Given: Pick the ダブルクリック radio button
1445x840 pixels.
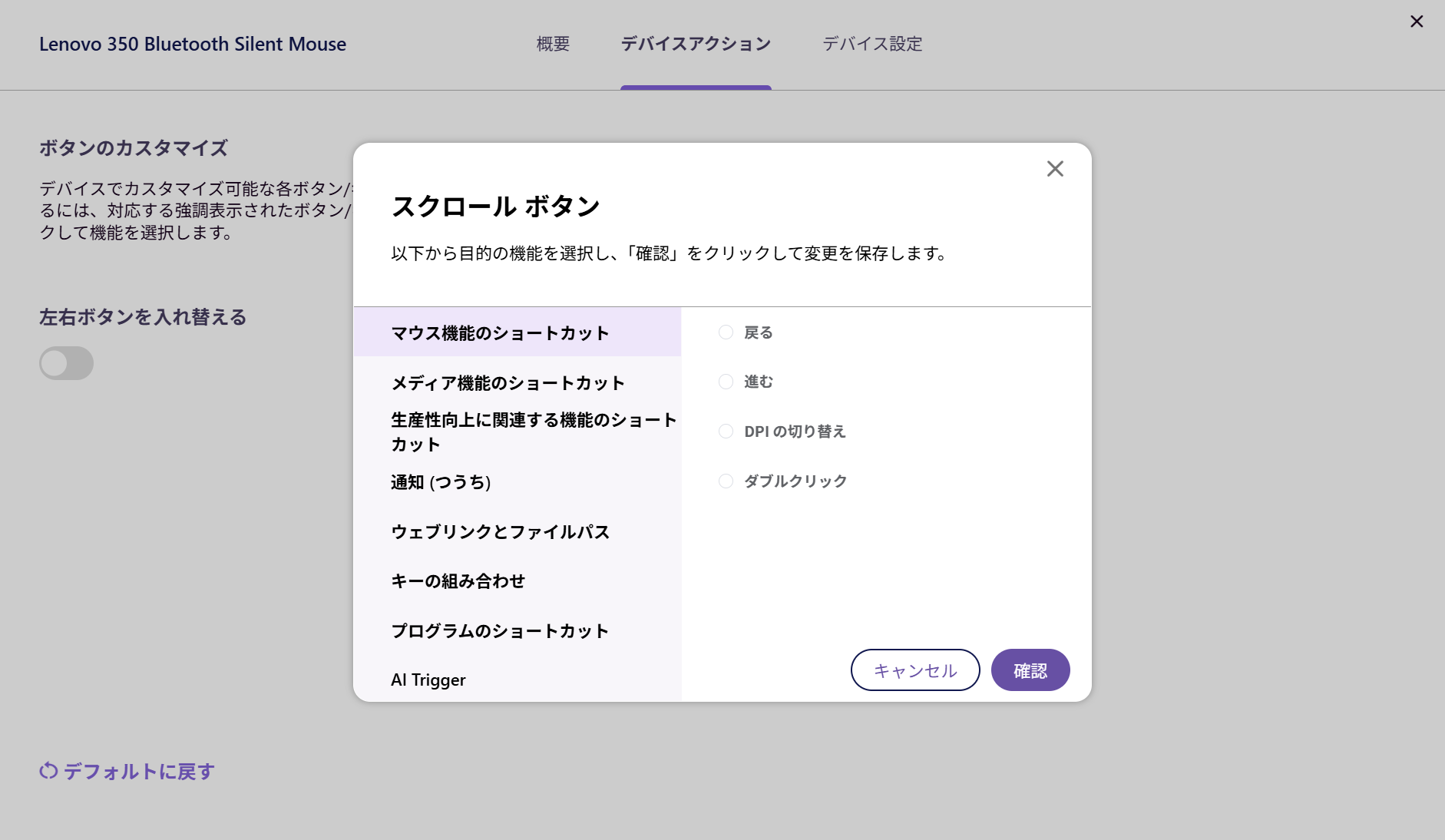Looking at the screenshot, I should (x=726, y=481).
